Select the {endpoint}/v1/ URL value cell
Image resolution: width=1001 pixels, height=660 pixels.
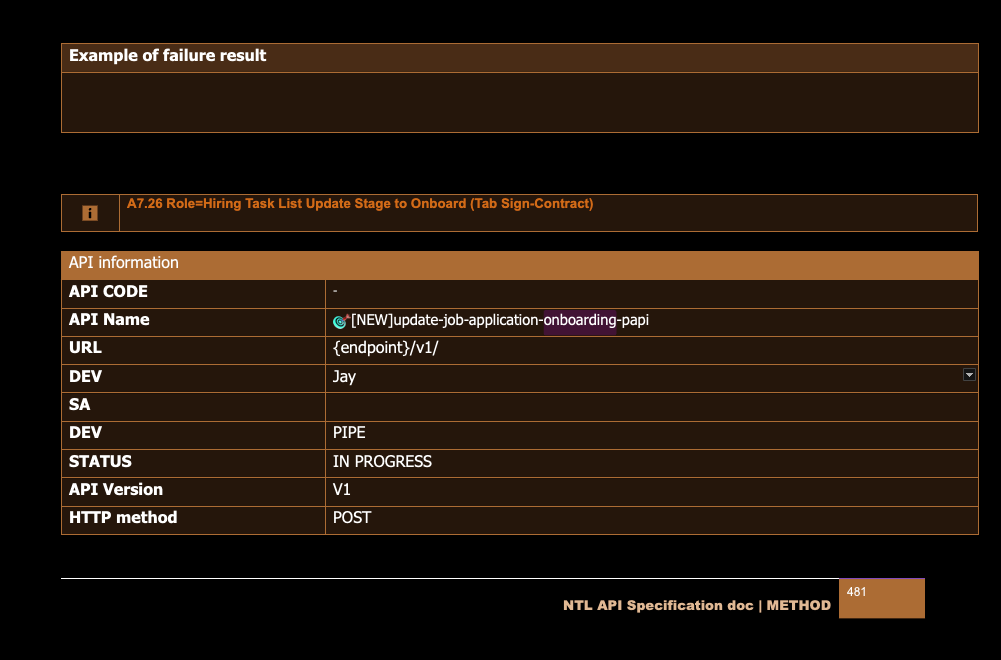386,349
